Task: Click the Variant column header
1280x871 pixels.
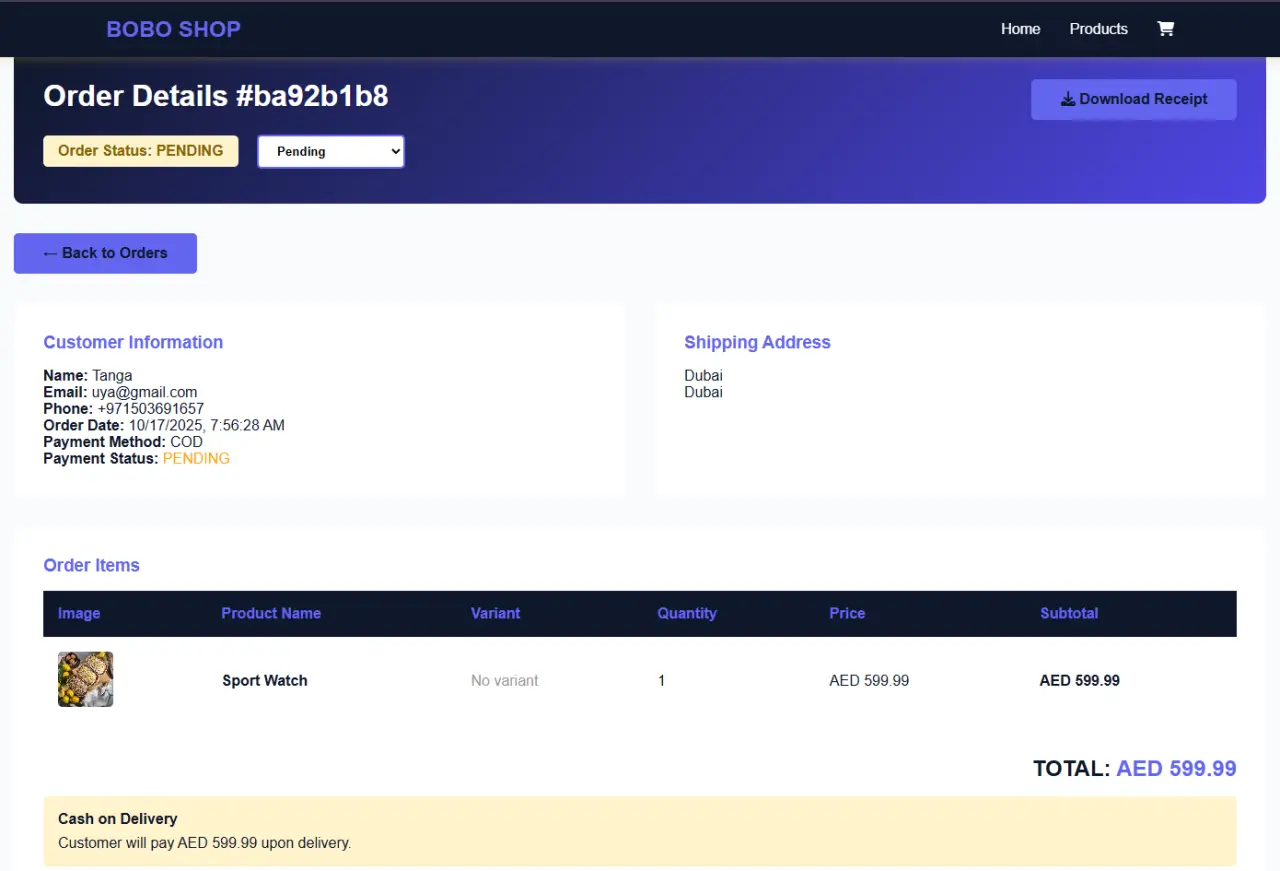Action: (495, 613)
